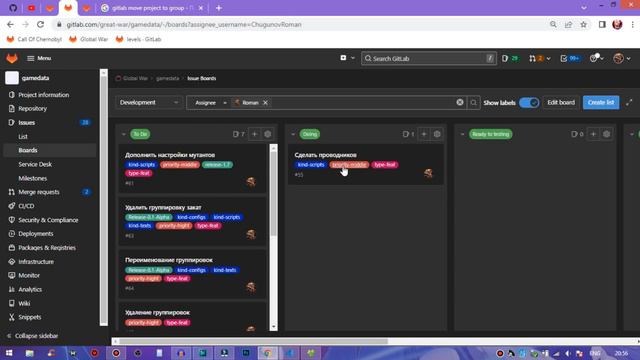Viewport: 640px width, 360px height.
Task: Add new issue to Ready to testing list
Action: pos(593,134)
